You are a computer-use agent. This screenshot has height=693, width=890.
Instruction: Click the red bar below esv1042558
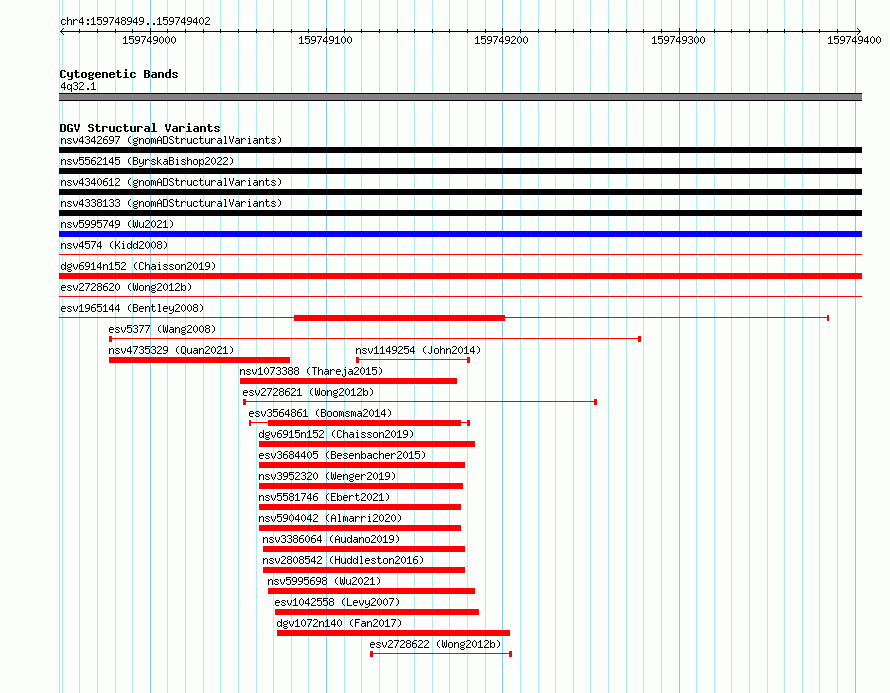coord(377,612)
